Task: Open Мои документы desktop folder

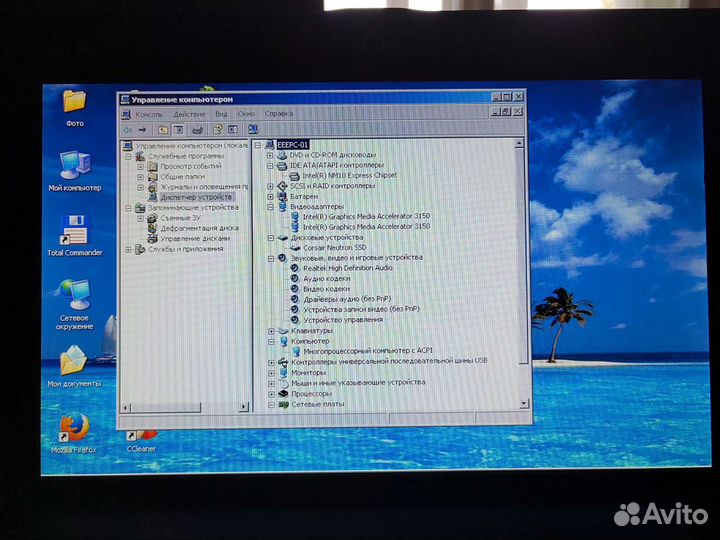Action: [x=74, y=366]
